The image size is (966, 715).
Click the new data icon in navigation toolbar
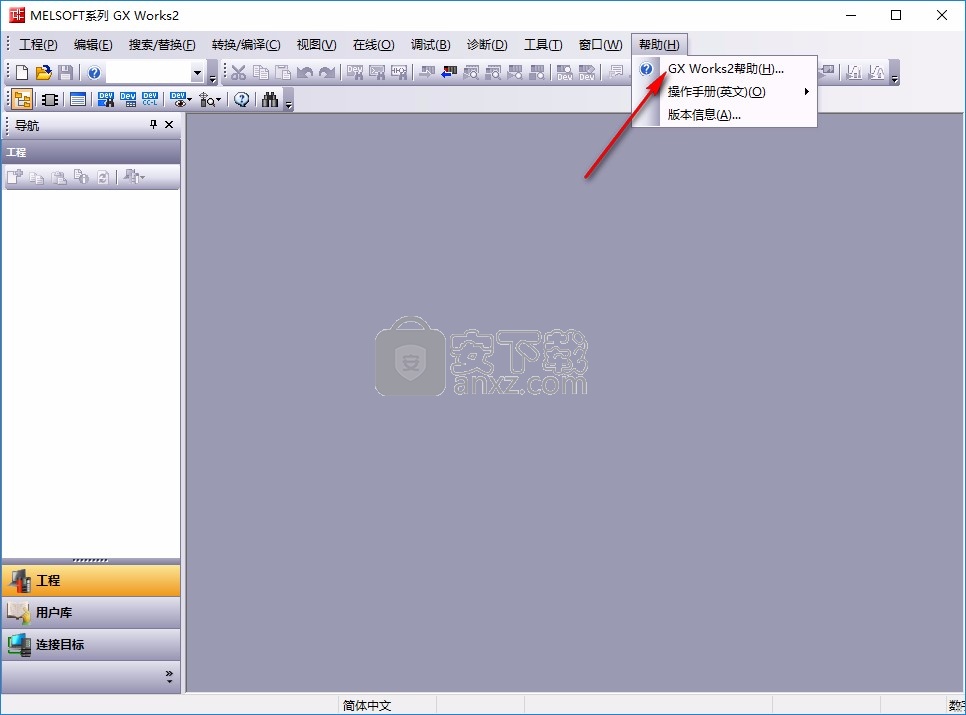click(x=15, y=177)
